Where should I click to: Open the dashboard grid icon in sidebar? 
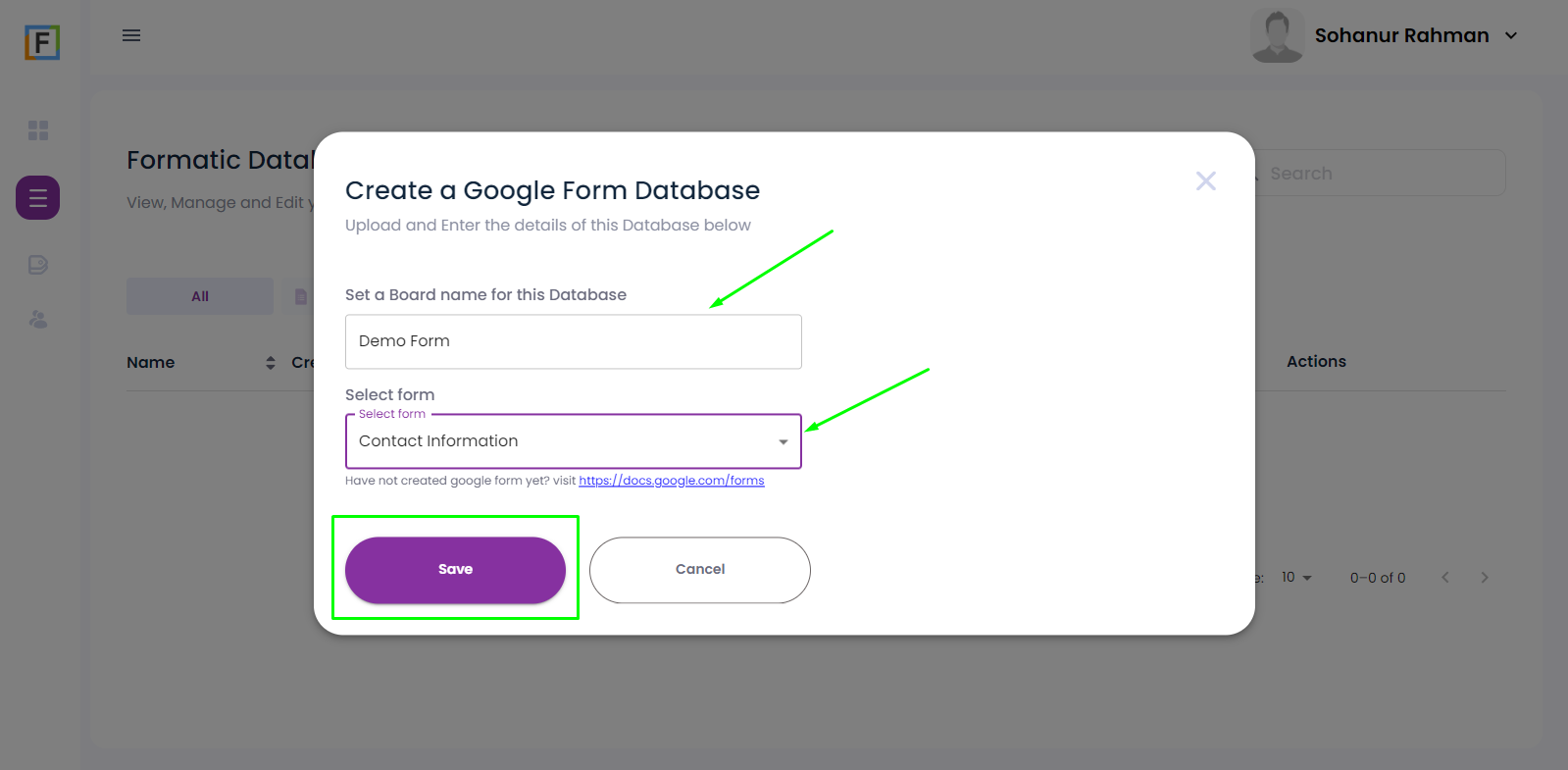38,130
